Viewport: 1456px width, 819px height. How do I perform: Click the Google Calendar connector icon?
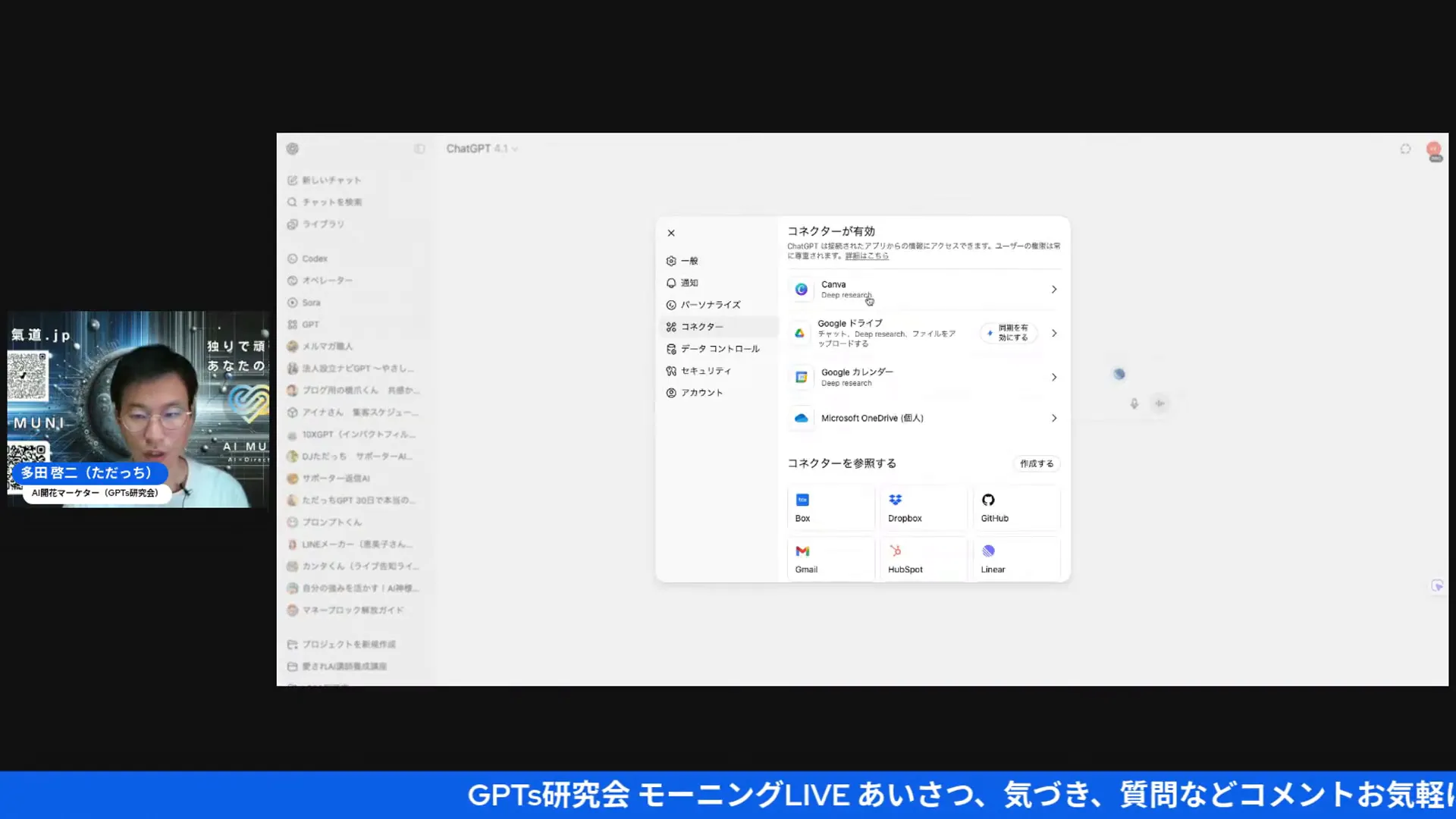tap(801, 378)
